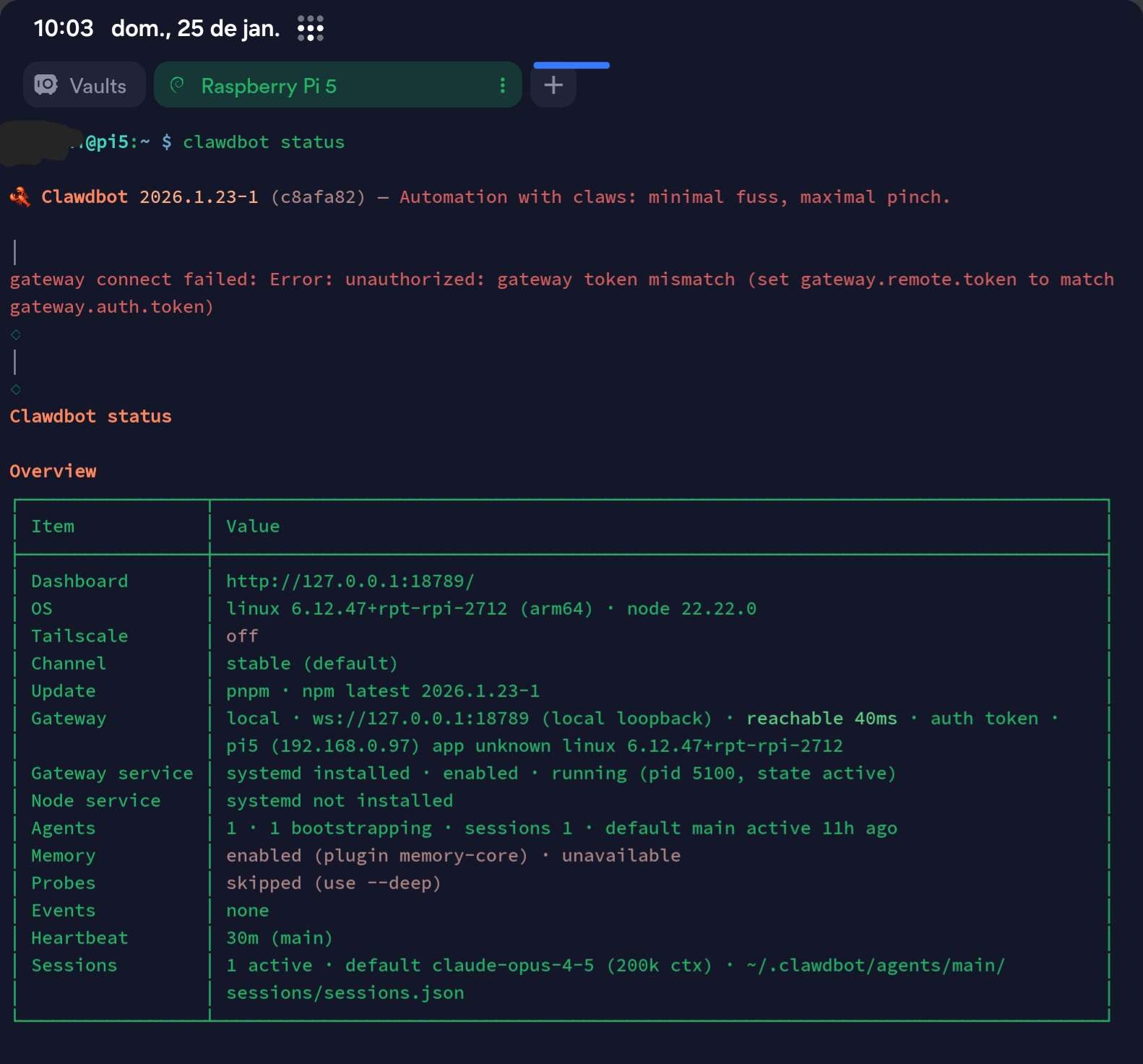Click the "Item" column header
The width and height of the screenshot is (1143, 1064).
[53, 527]
